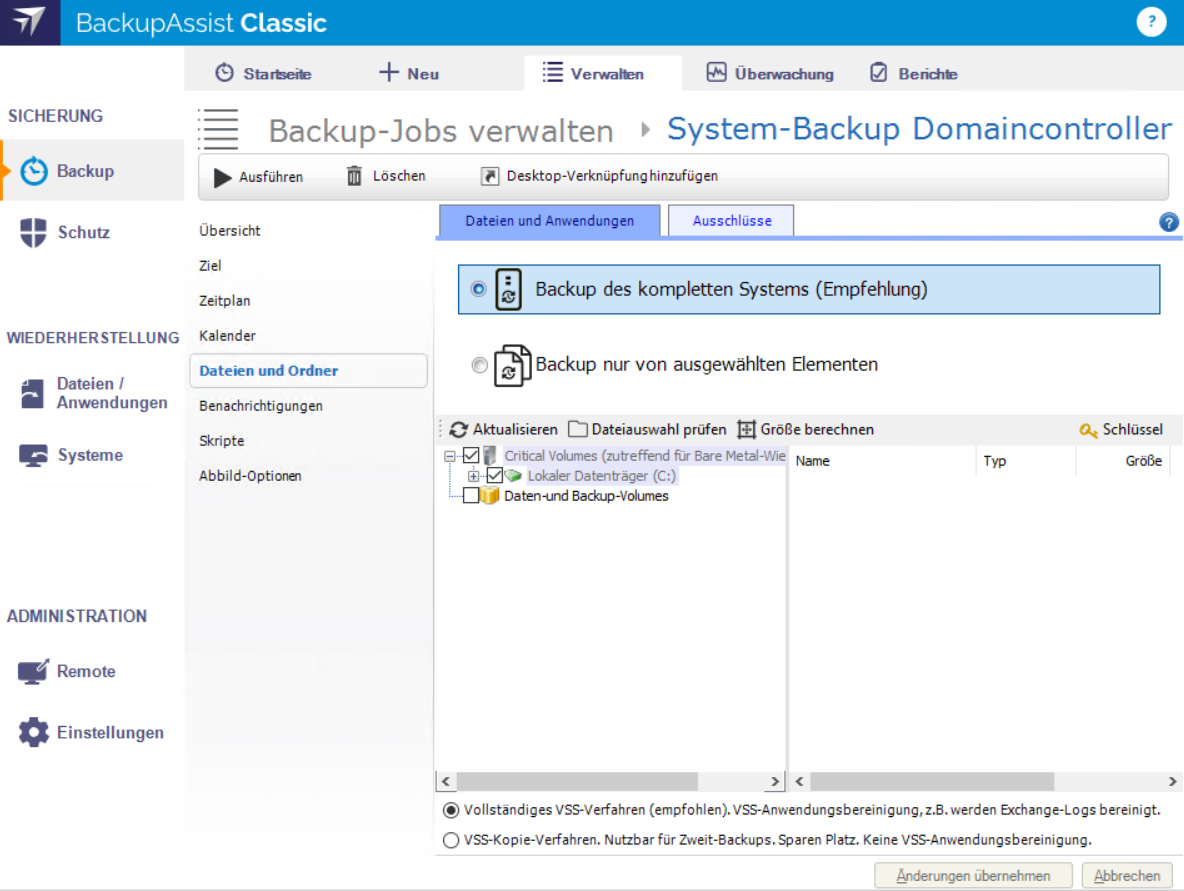The image size is (1184, 891).
Task: Click the Löschen trash icon
Action: [x=354, y=176]
